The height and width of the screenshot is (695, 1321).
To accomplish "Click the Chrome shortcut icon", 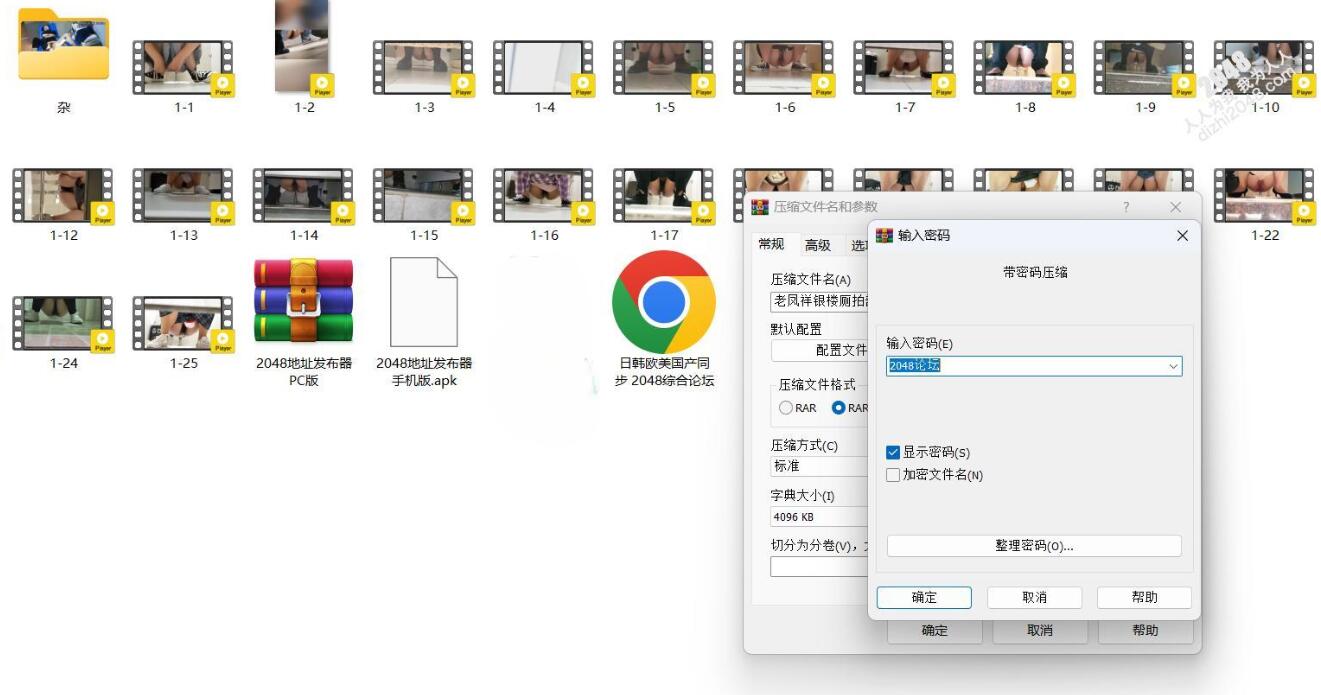I will (663, 301).
